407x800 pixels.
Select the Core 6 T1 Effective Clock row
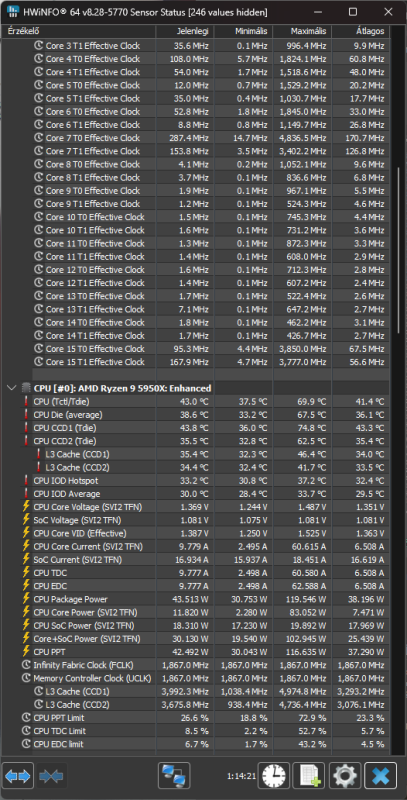[211, 124]
